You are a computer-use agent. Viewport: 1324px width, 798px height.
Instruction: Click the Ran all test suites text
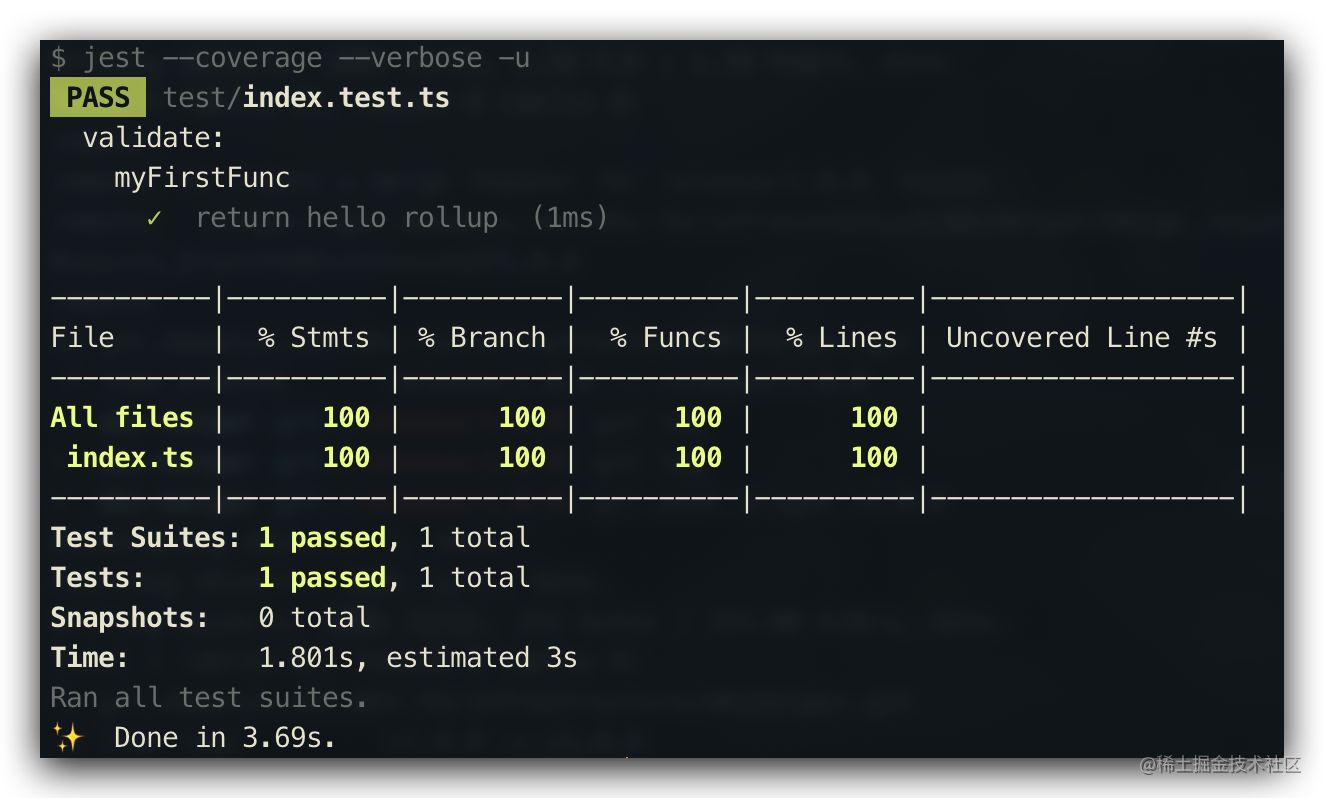(x=210, y=698)
